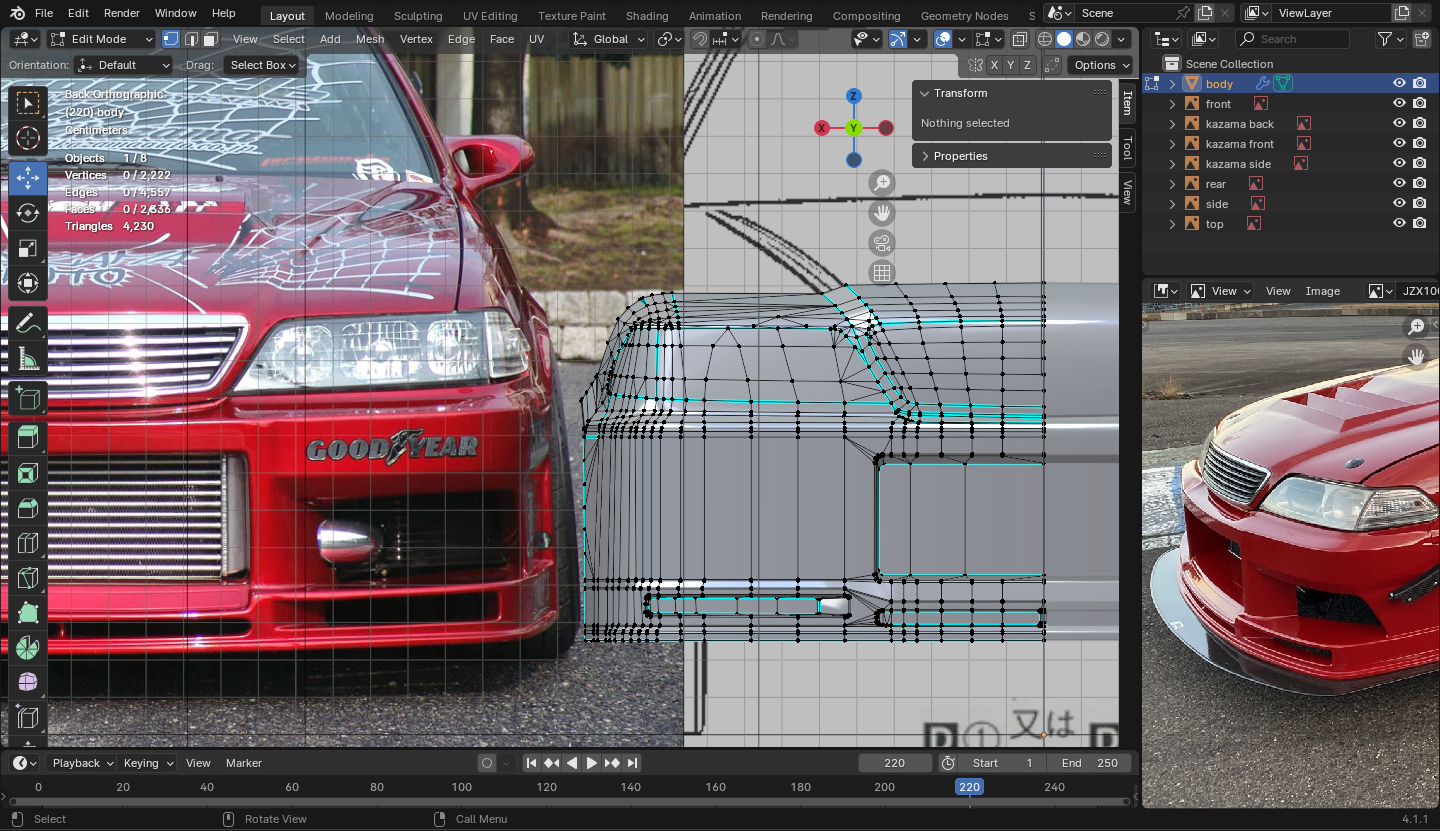The image size is (1440, 831).
Task: Toggle proportional editing
Action: (x=756, y=39)
